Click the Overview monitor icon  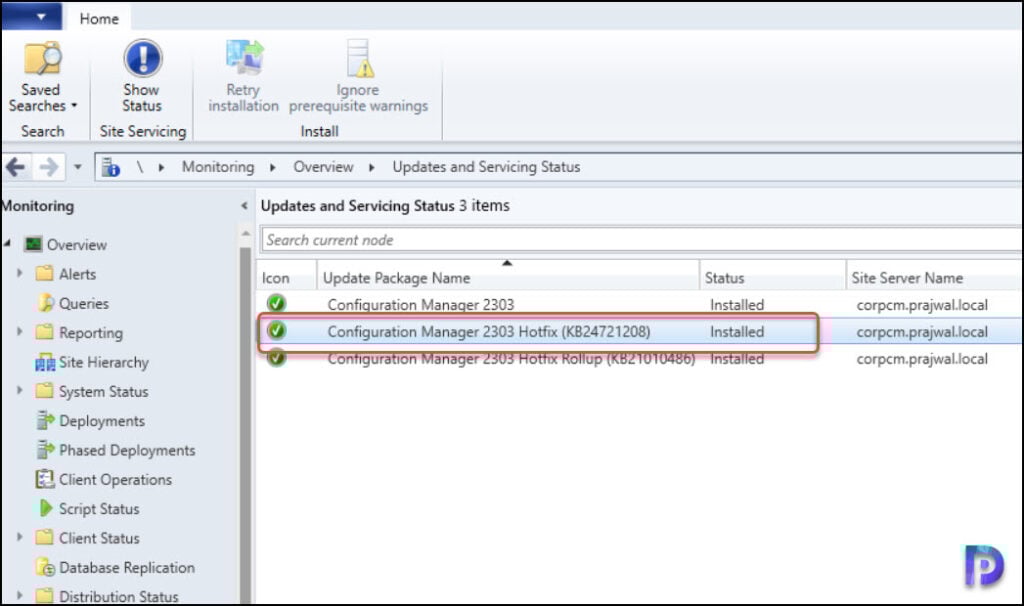(x=33, y=245)
